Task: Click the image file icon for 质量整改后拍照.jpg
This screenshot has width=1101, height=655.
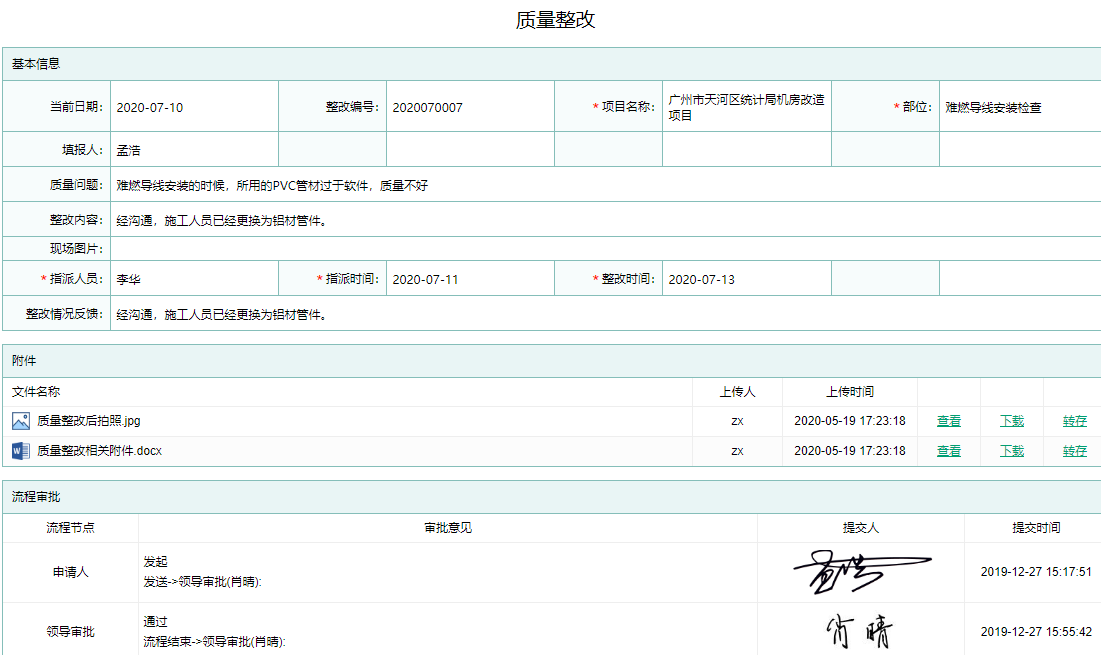Action: pos(21,421)
